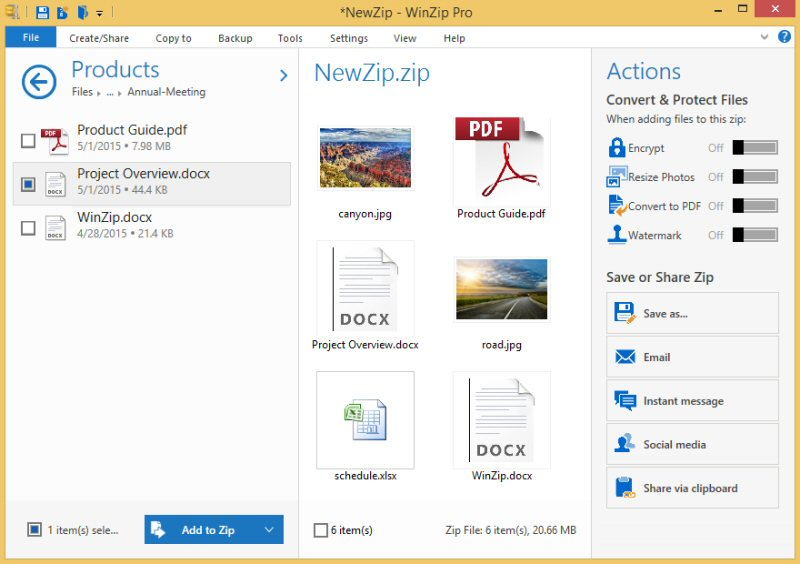Image resolution: width=800 pixels, height=564 pixels.
Task: Select all with the 6 item(s) checkbox
Action: tap(321, 530)
